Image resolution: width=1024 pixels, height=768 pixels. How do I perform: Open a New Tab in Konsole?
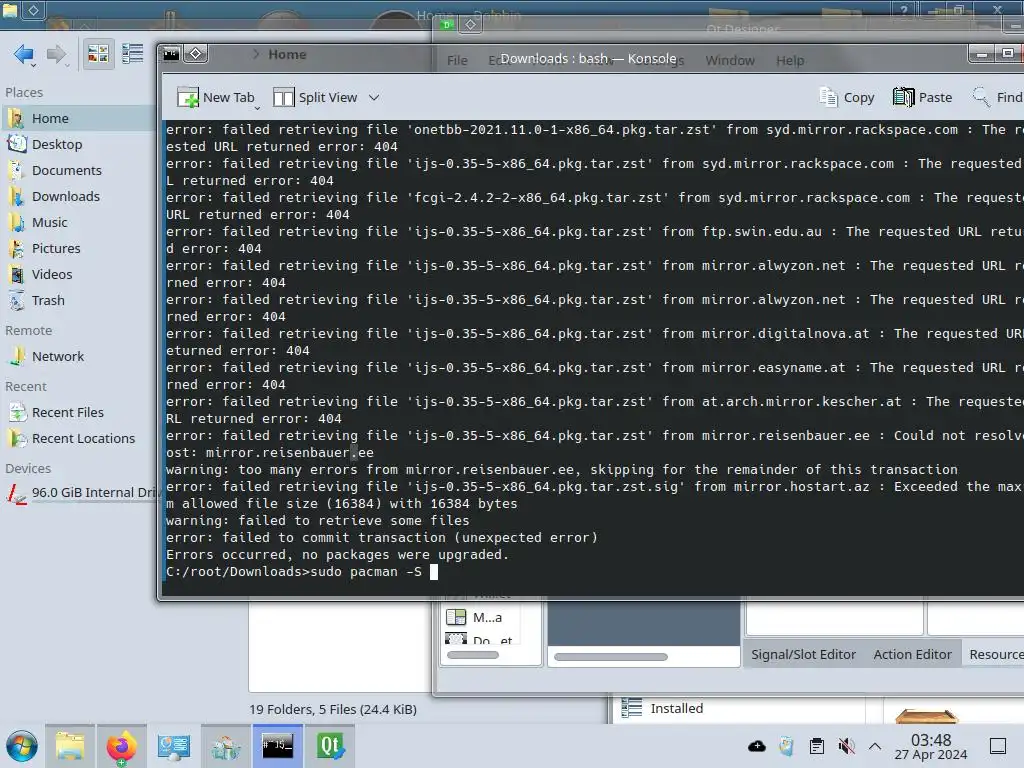pyautogui.click(x=216, y=97)
